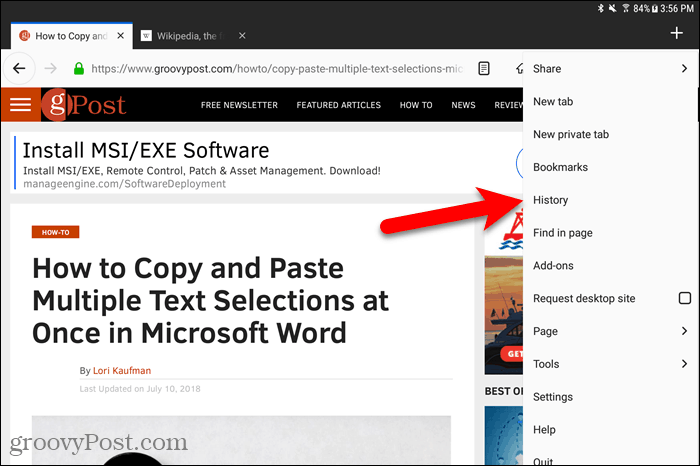The height and width of the screenshot is (466, 700).
Task: Open Settings from the menu
Action: pos(611,397)
